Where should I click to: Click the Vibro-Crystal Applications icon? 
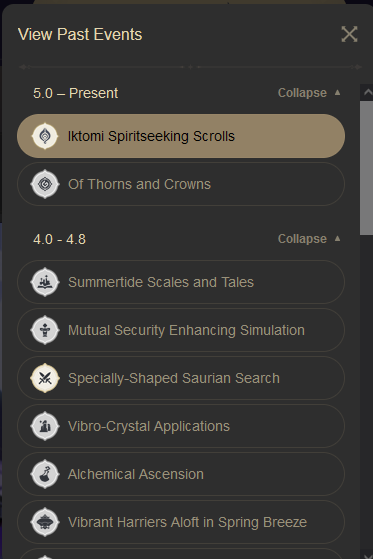pos(45,426)
